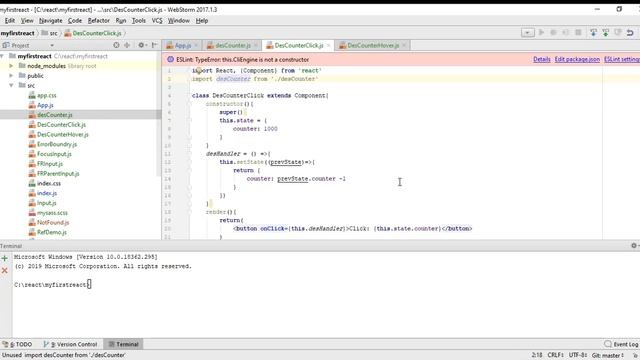
Task: Open the Refactor menu
Action: (98, 20)
